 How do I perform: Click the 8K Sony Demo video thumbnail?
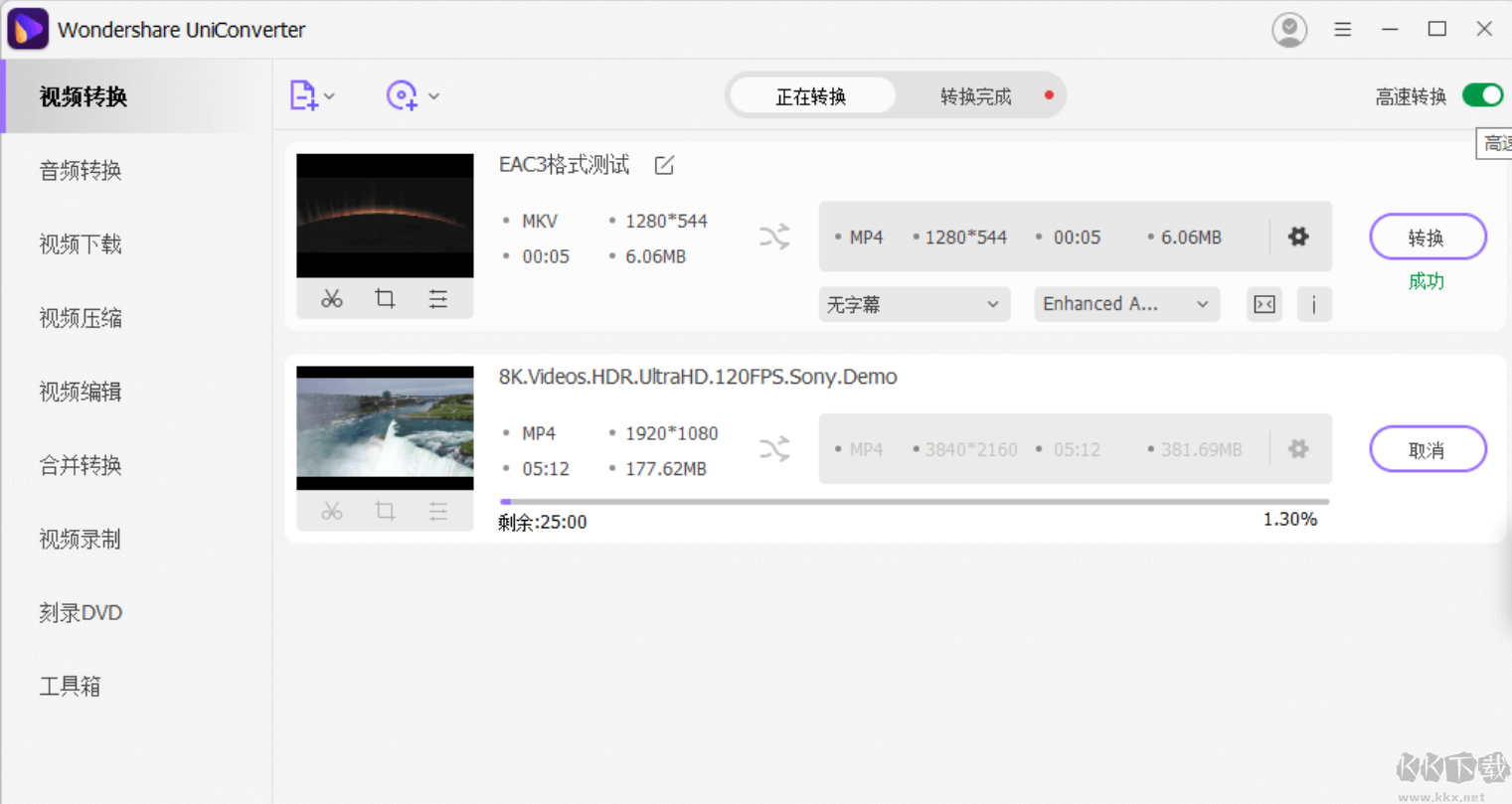tap(385, 428)
